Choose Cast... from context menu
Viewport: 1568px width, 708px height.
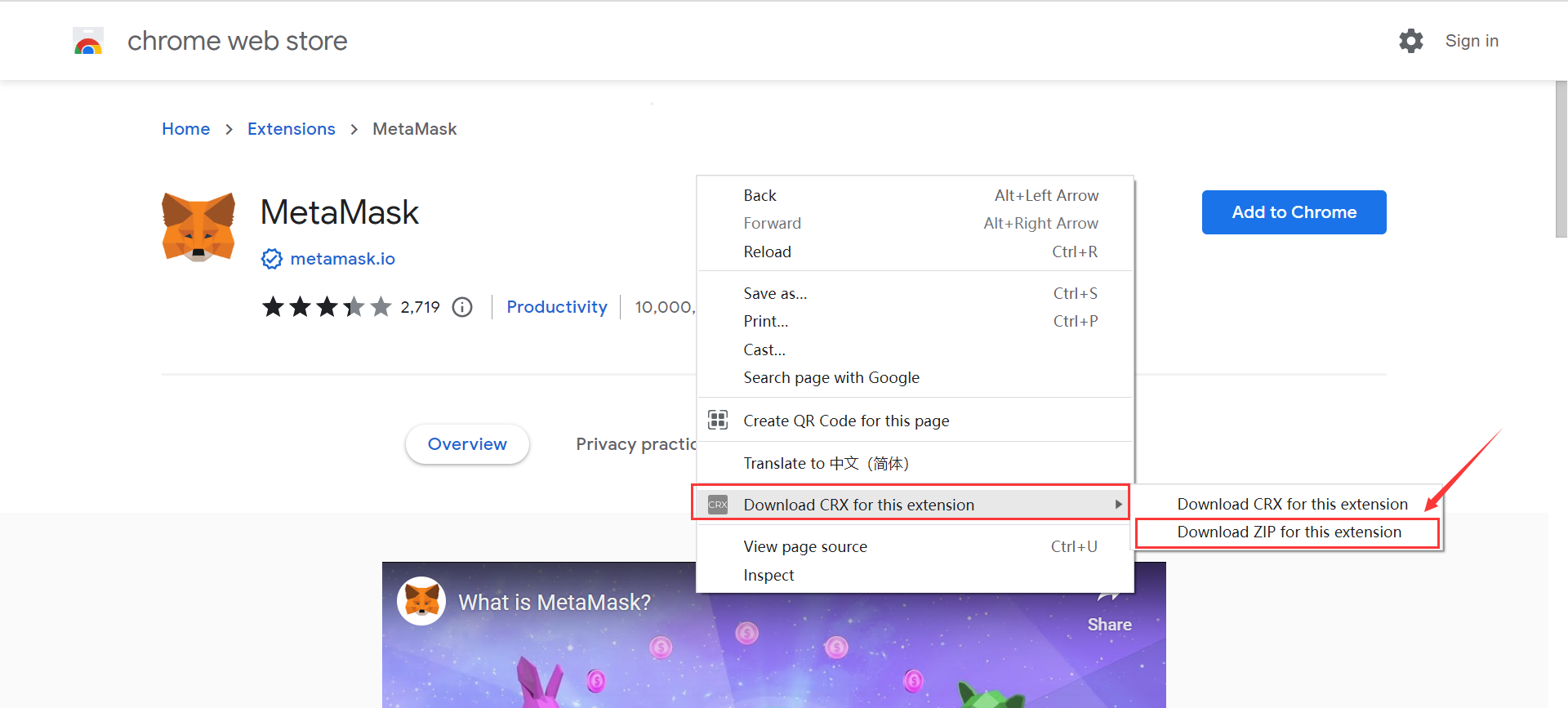[x=915, y=350]
